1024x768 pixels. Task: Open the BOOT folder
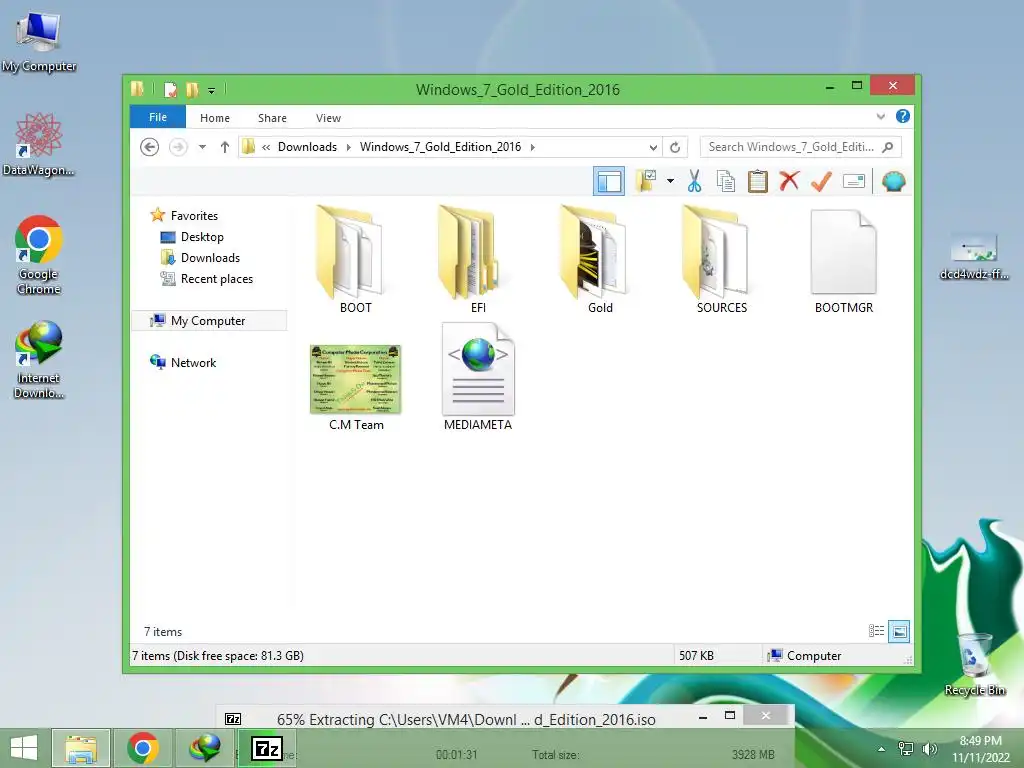point(351,260)
